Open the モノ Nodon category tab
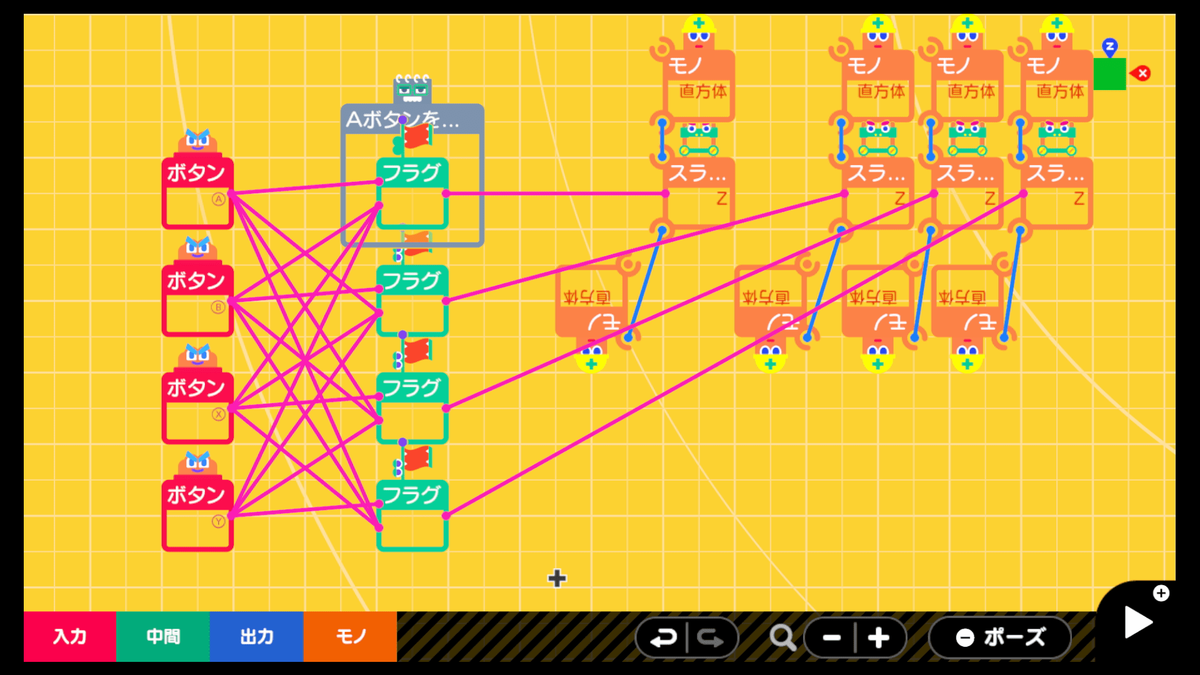Screen dimensions: 1200x675 coord(350,636)
